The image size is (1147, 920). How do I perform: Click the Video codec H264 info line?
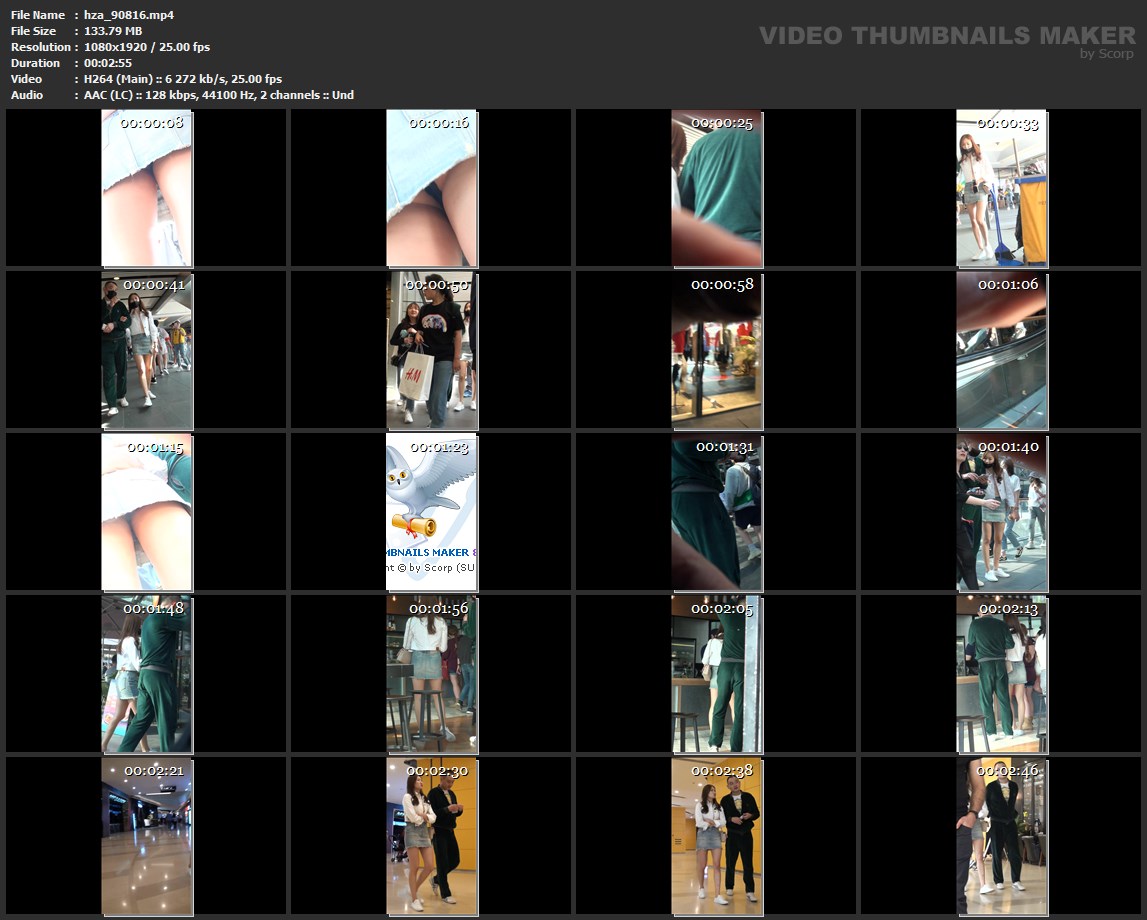(183, 79)
